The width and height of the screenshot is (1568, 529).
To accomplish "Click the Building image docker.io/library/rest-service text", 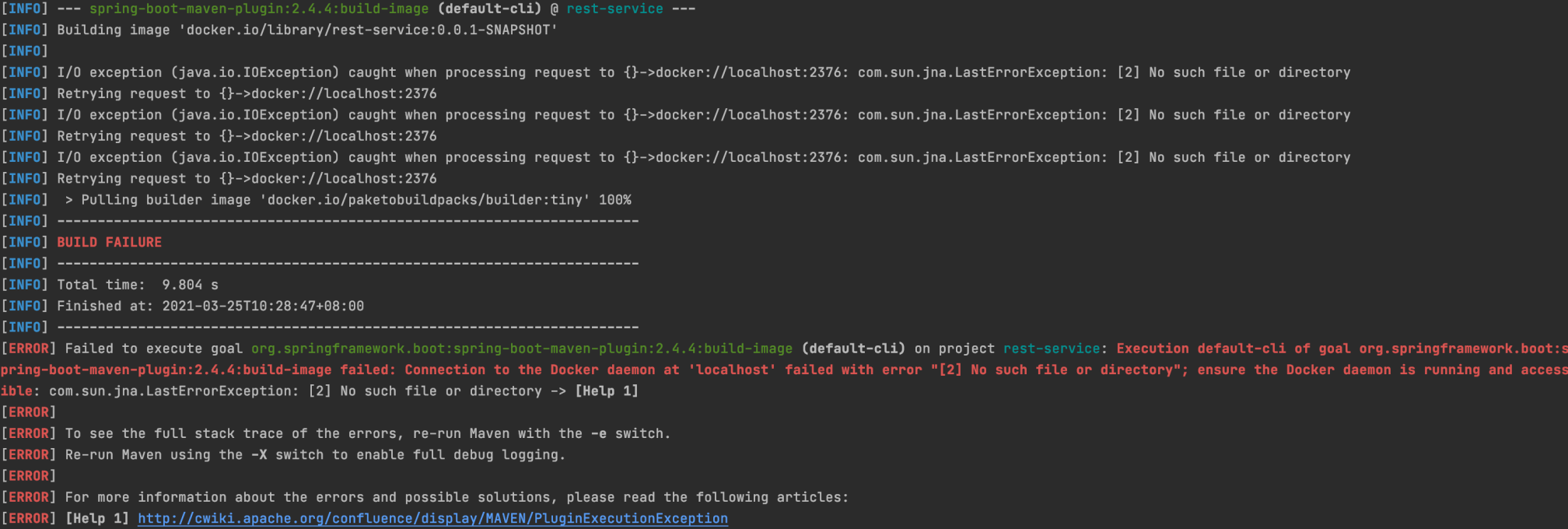I will click(x=306, y=30).
